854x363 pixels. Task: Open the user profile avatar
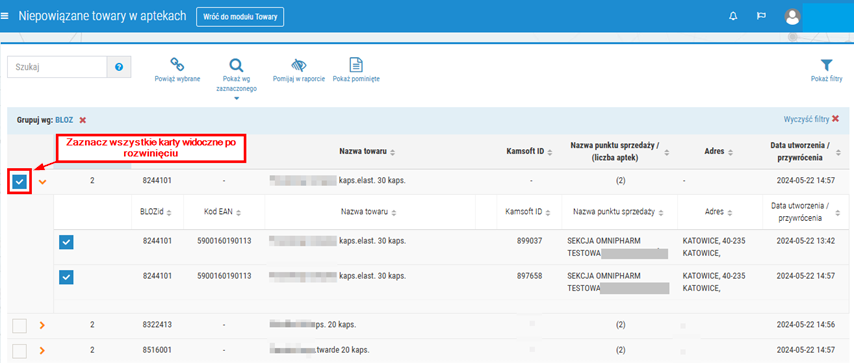(x=792, y=16)
